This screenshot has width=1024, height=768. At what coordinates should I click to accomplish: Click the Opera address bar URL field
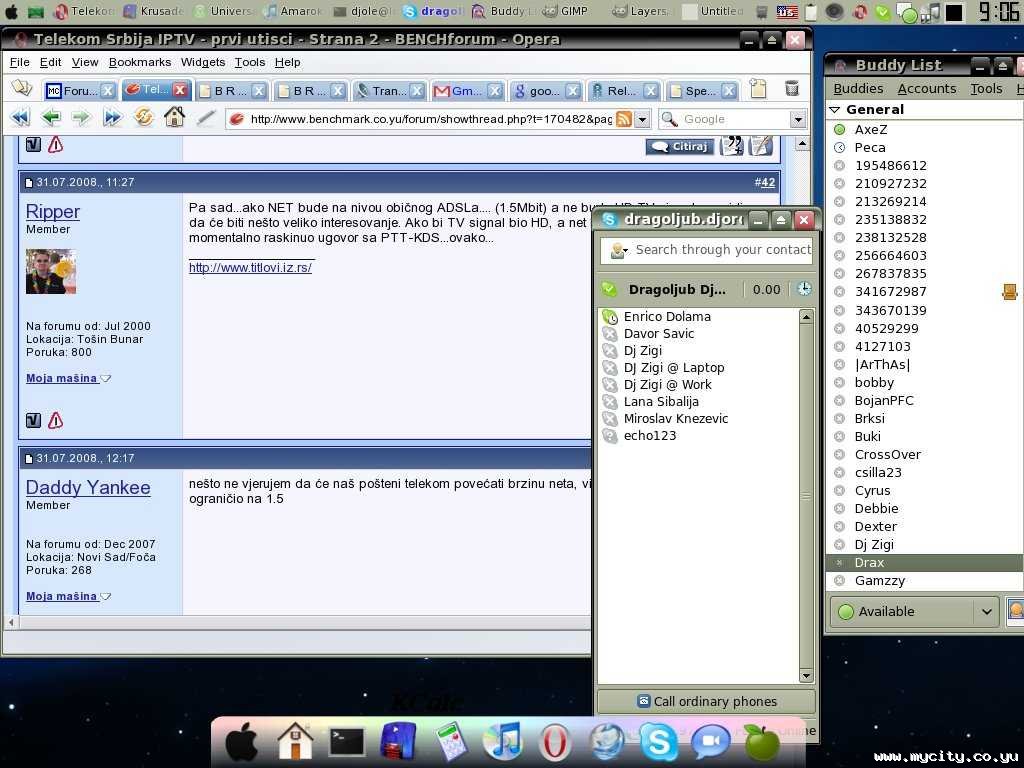(x=430, y=119)
